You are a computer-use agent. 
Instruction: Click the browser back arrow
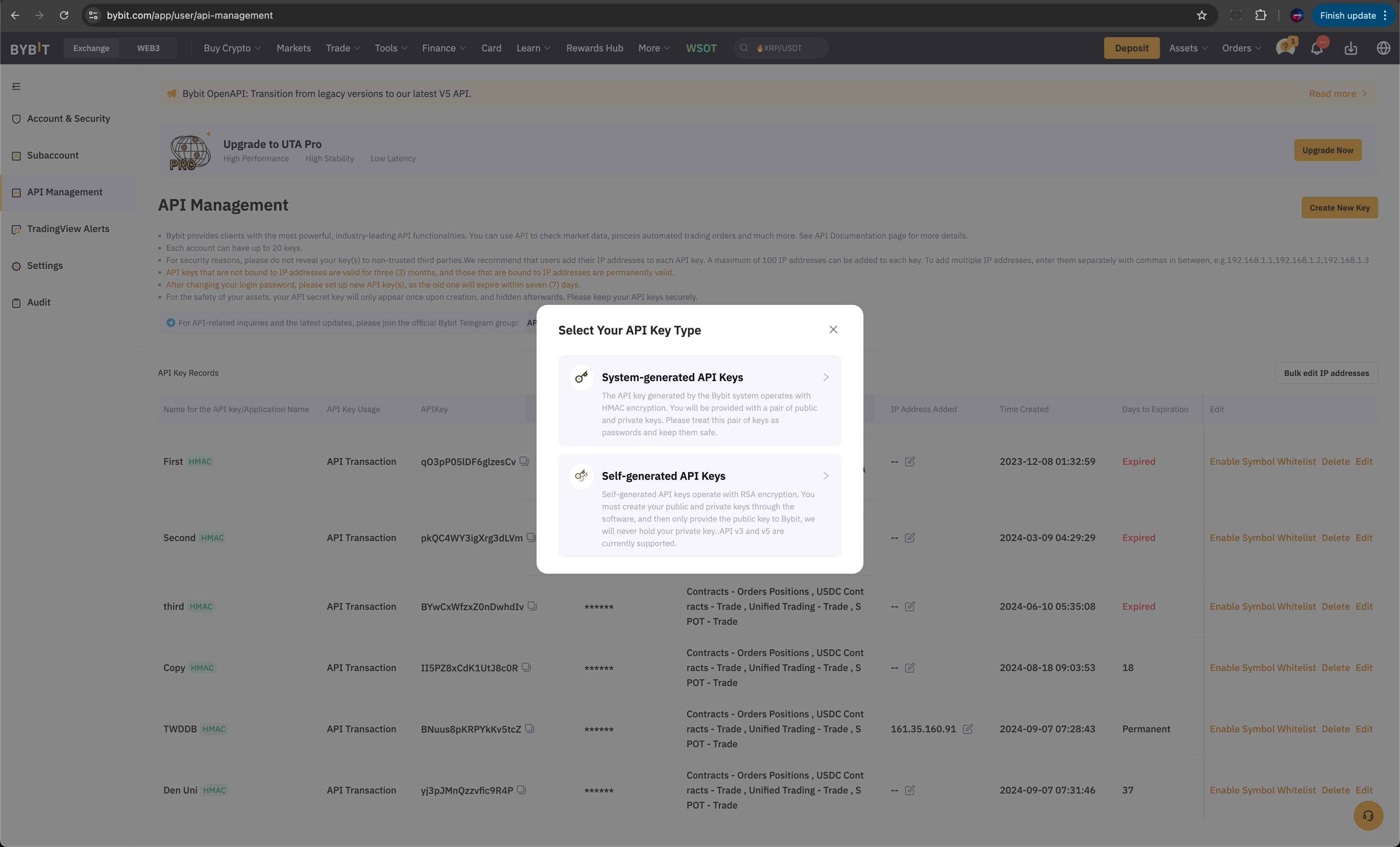click(15, 15)
